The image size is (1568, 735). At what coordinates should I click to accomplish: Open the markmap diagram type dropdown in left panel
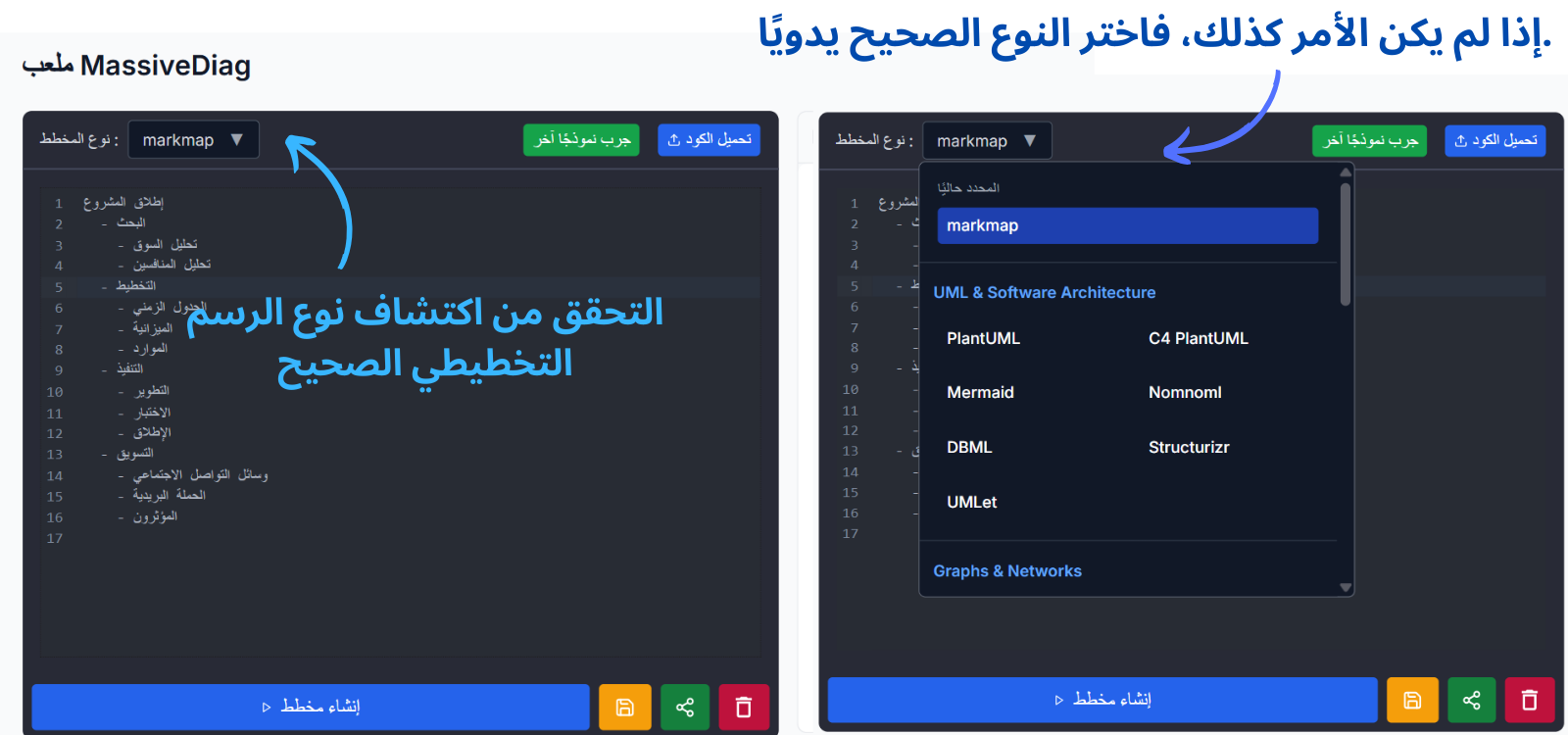193,139
